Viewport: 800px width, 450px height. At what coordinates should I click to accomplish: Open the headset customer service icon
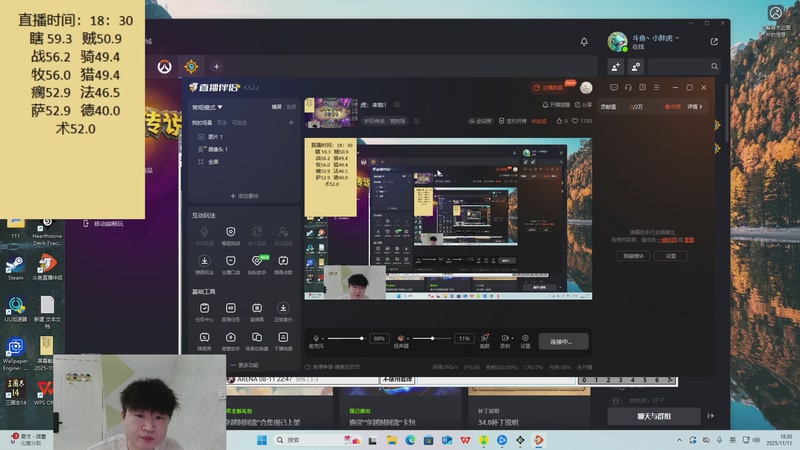coord(628,88)
